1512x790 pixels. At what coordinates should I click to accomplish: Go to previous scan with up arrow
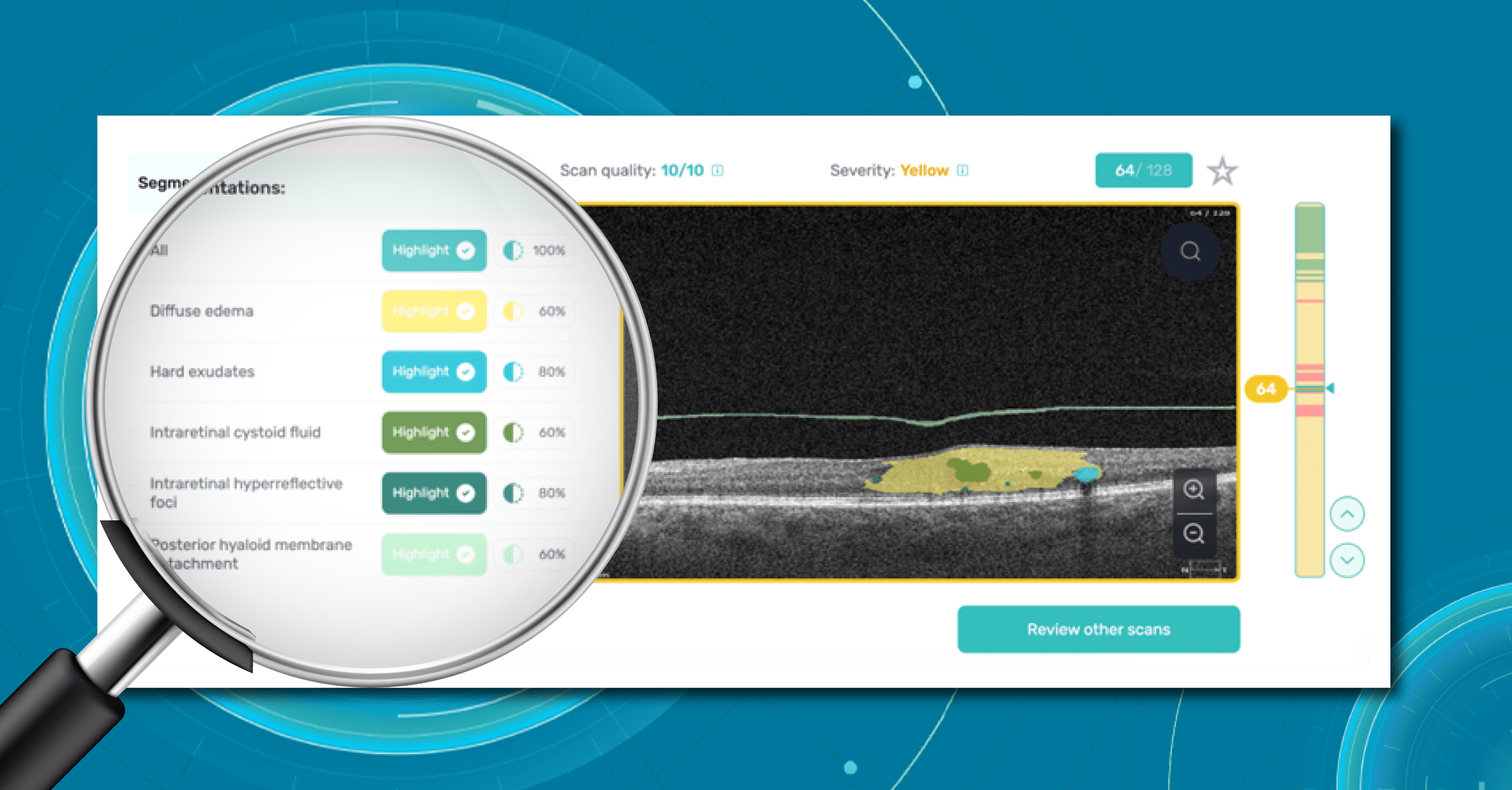coord(1347,514)
